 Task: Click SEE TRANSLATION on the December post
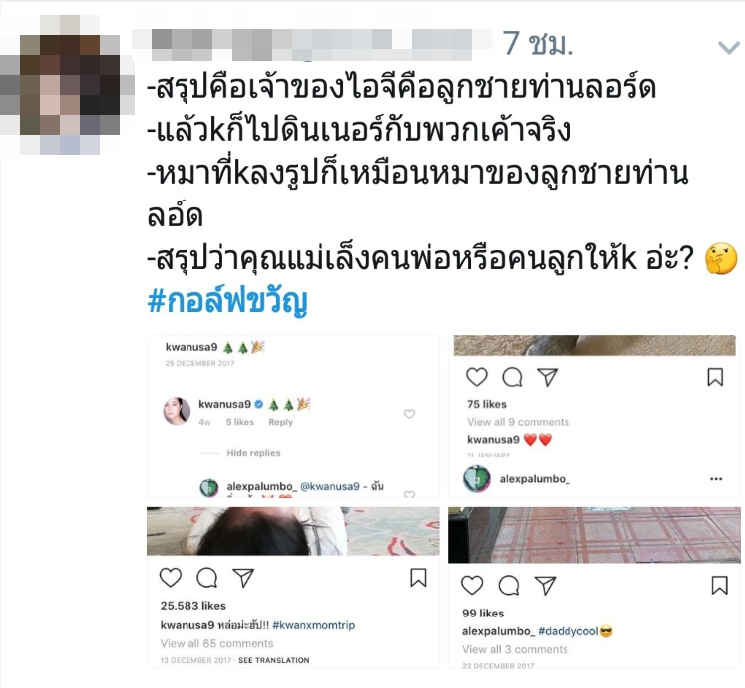(274, 660)
